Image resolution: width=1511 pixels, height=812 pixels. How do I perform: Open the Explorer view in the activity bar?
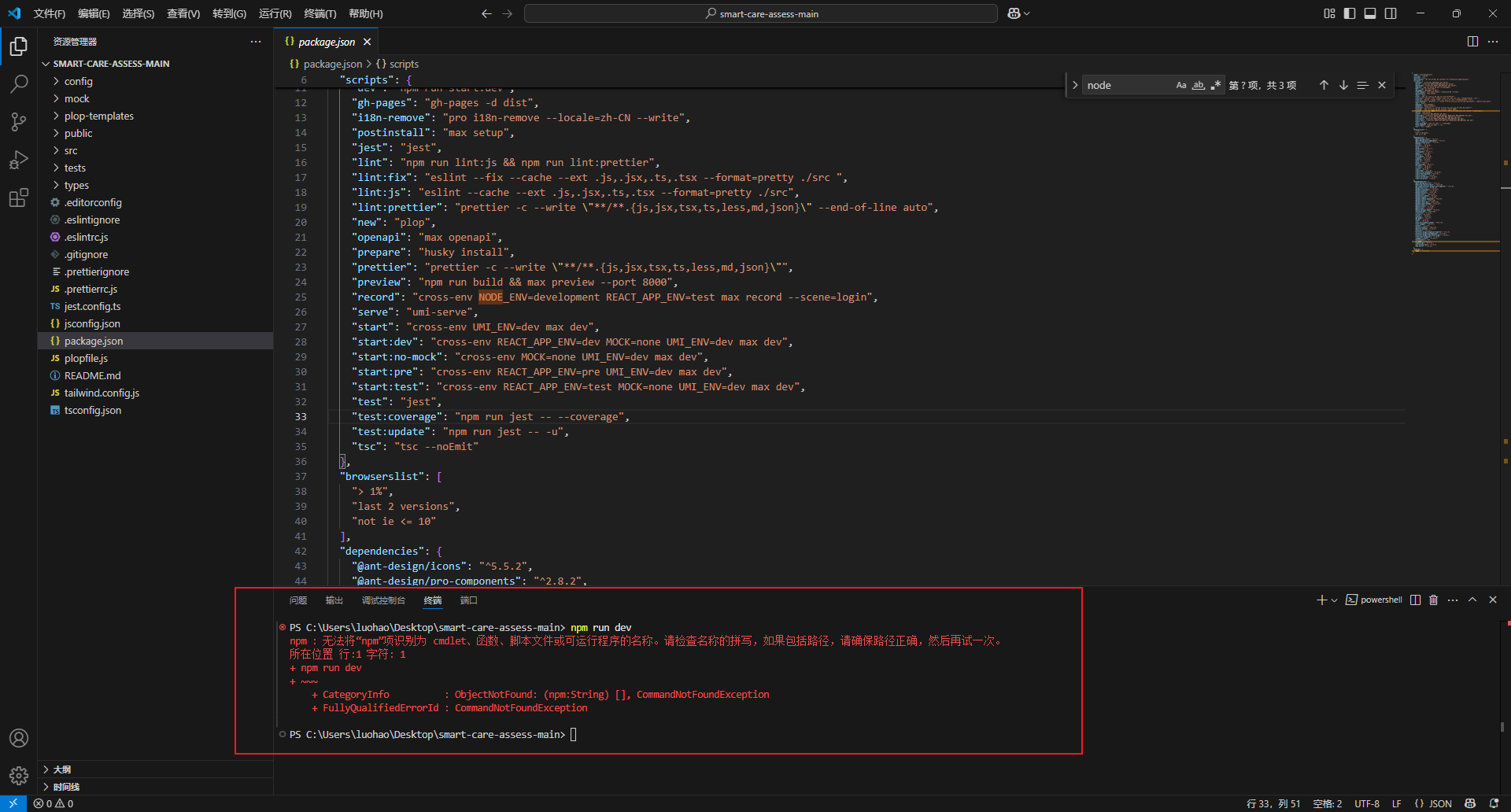[x=19, y=46]
